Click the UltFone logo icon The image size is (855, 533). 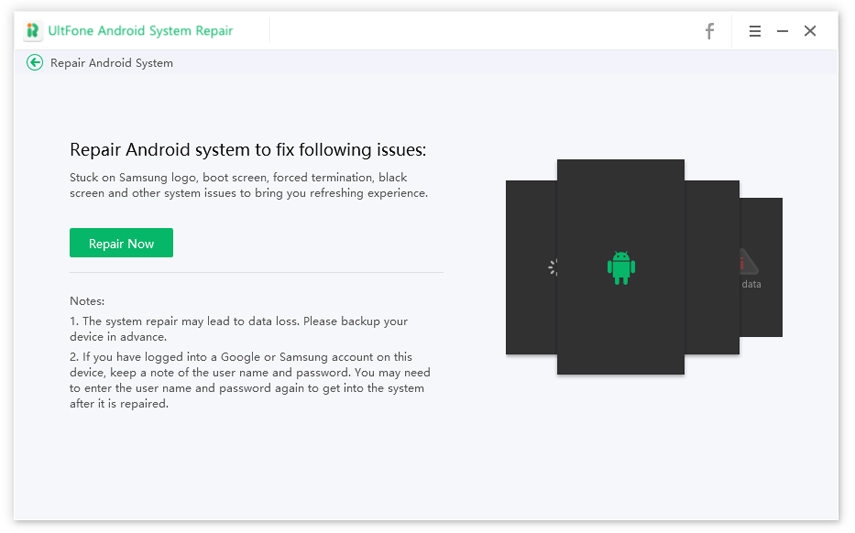34,31
